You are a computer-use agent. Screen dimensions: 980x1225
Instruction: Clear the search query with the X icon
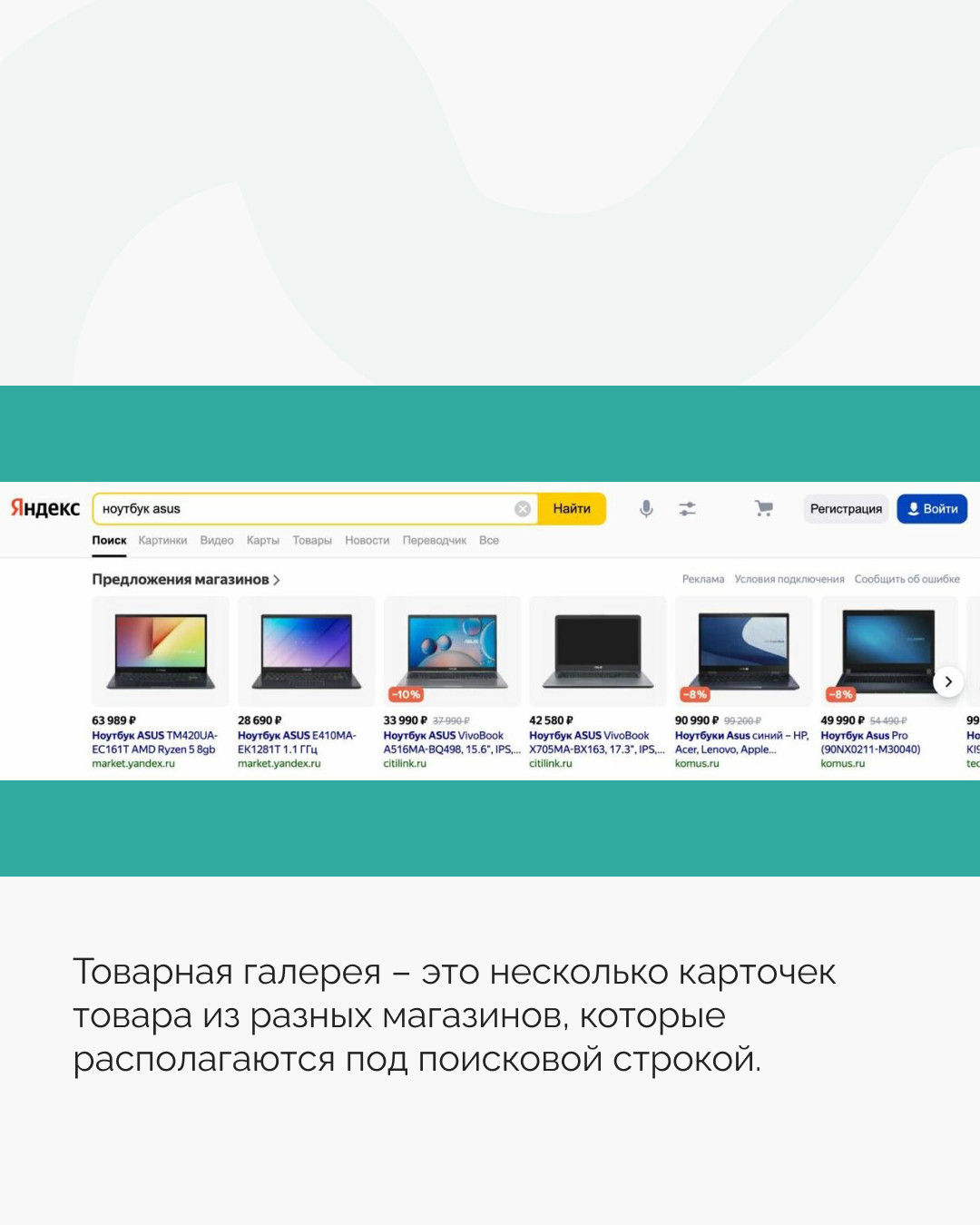(523, 509)
